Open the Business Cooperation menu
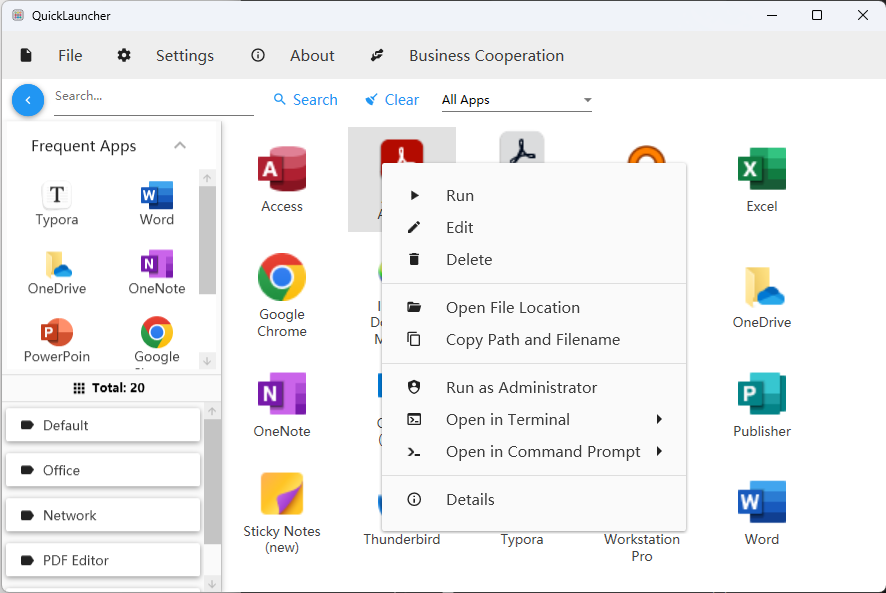886x593 pixels. [x=467, y=55]
